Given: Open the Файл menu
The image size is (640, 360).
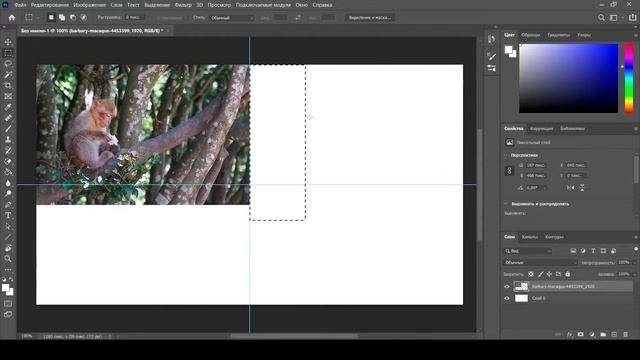Looking at the screenshot, I should tap(20, 5).
